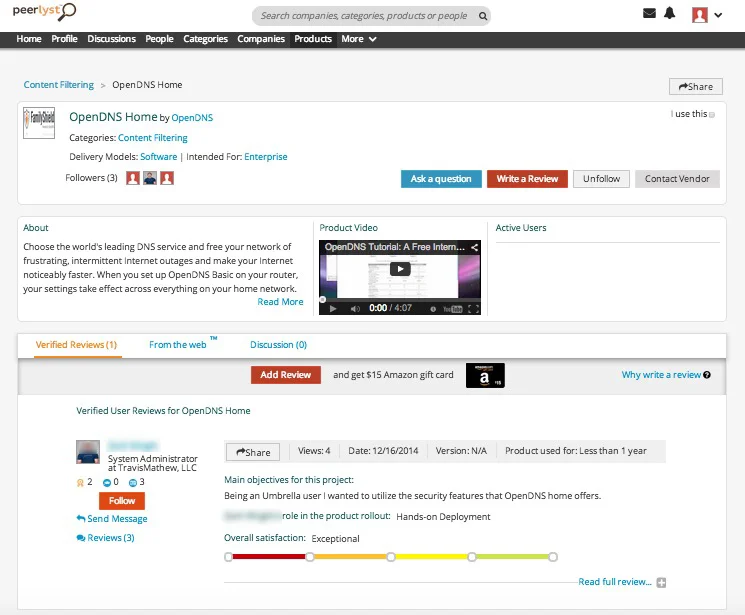Click the Add Review button

pyautogui.click(x=286, y=375)
